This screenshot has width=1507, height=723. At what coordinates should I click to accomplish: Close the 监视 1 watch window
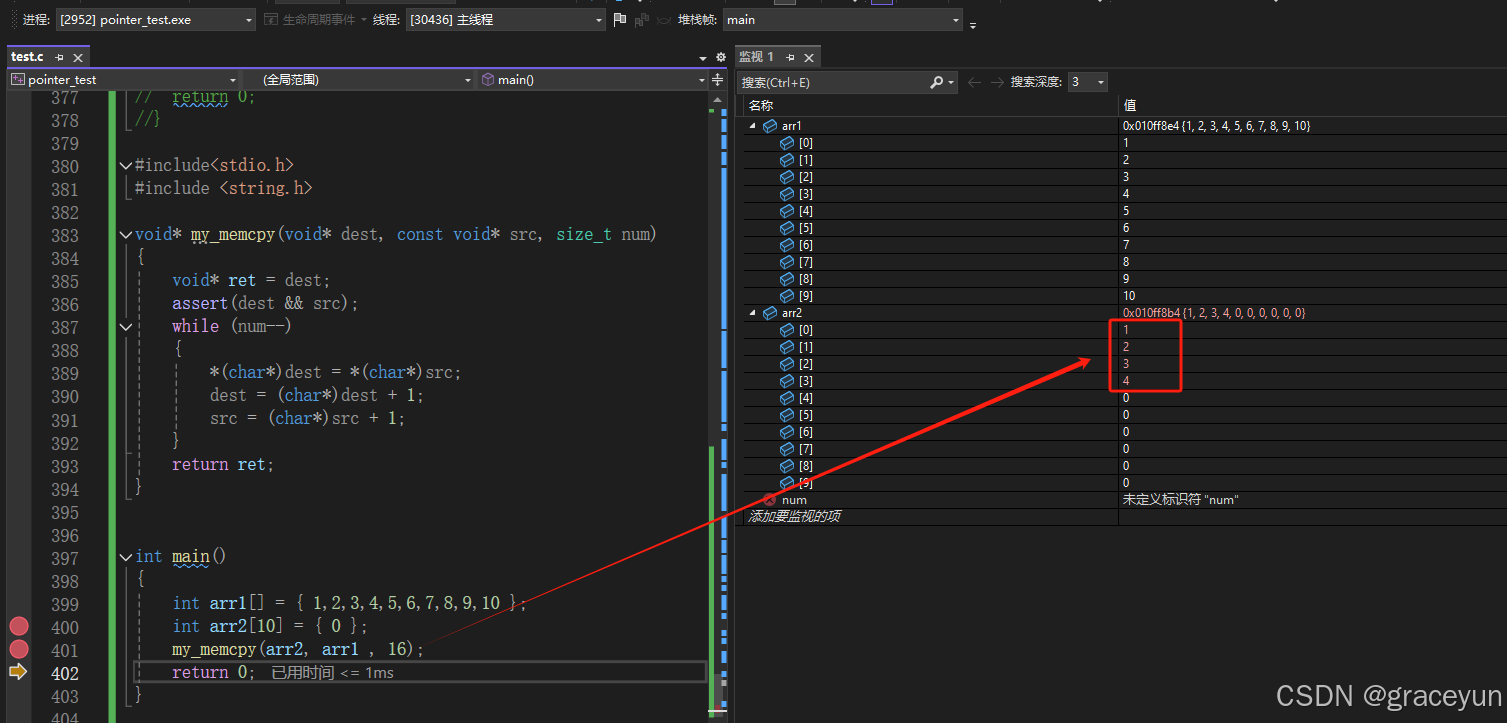pos(809,57)
